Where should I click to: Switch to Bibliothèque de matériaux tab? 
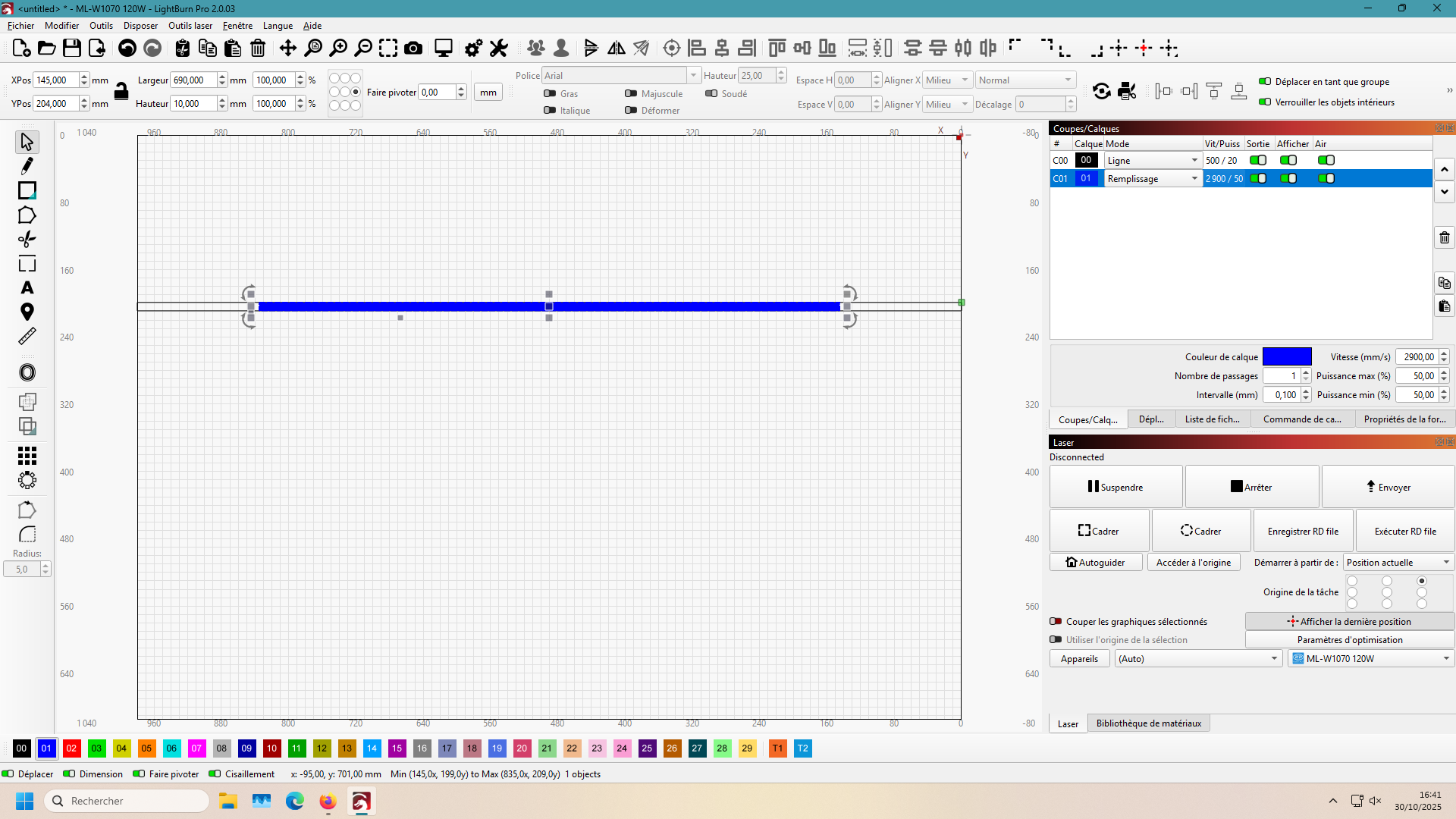1148,723
